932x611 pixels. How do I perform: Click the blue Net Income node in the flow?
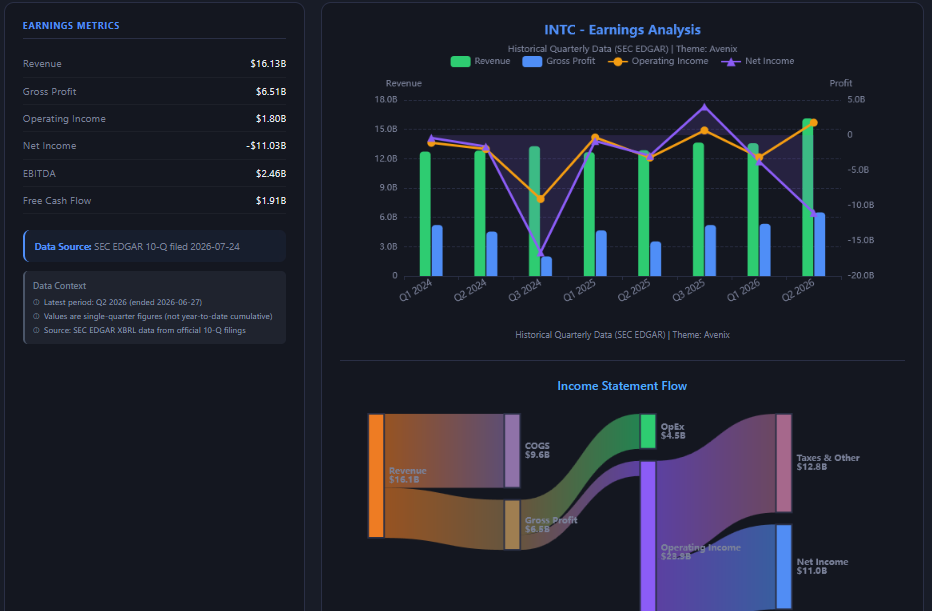tap(784, 566)
